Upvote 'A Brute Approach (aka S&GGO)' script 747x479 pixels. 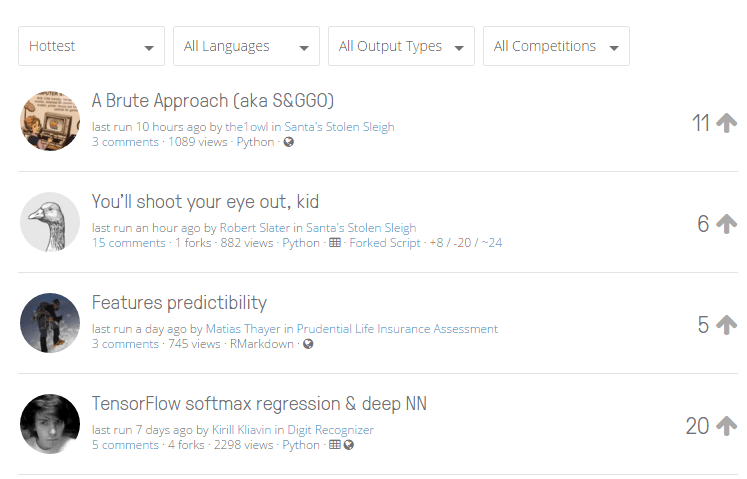727,123
